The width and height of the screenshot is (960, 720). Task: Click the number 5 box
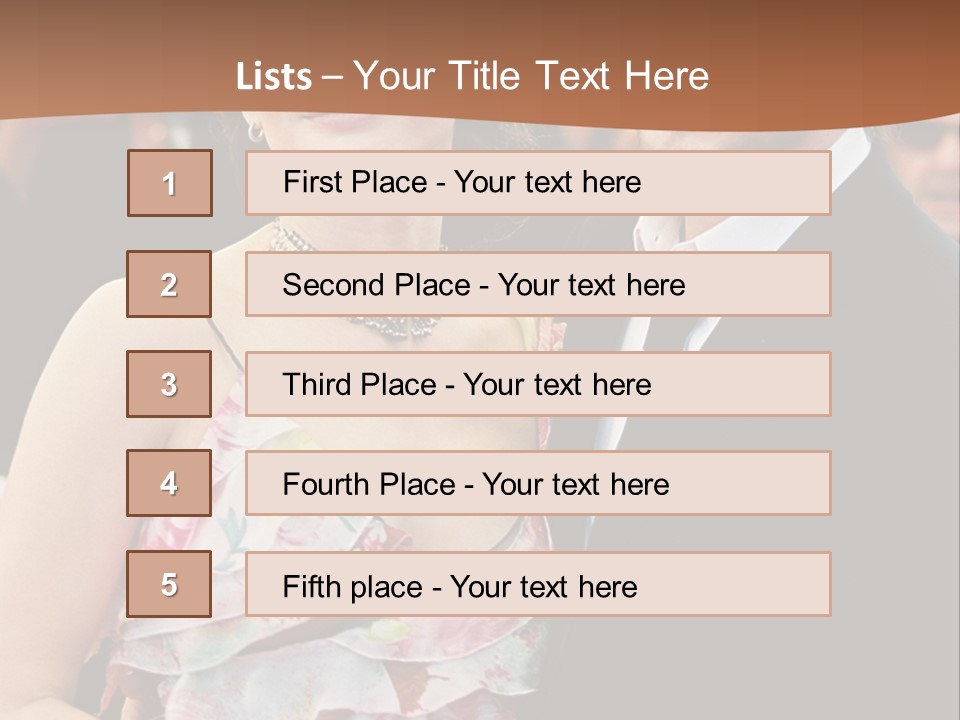[x=169, y=584]
